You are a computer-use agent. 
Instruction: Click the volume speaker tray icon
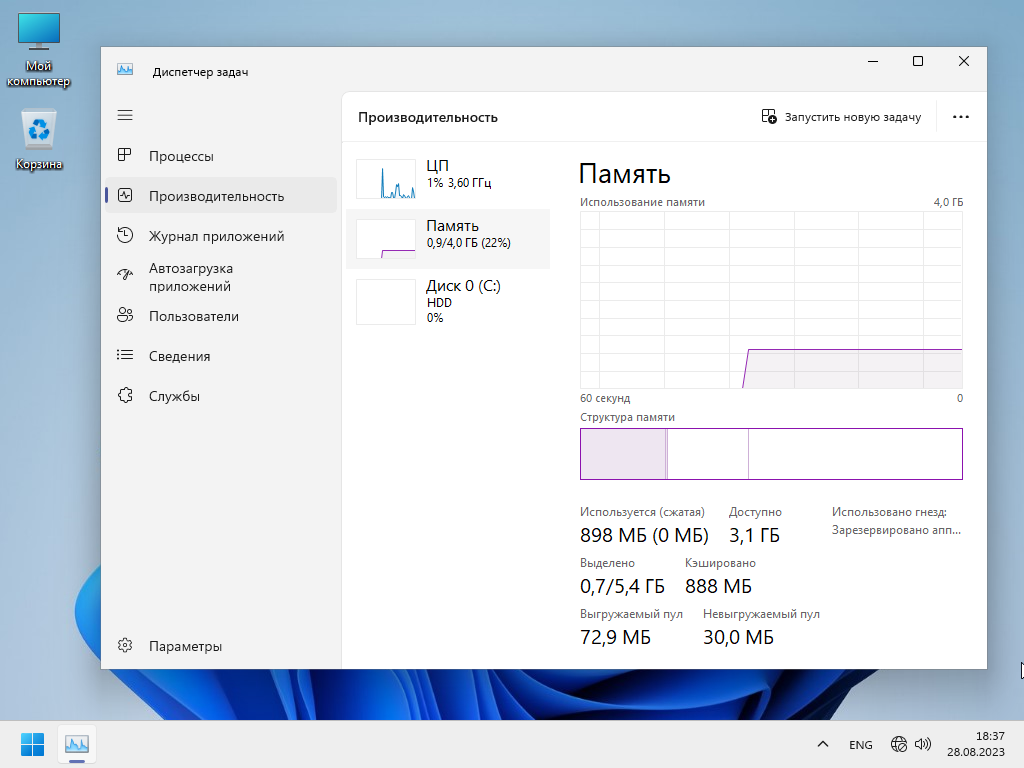coord(923,744)
